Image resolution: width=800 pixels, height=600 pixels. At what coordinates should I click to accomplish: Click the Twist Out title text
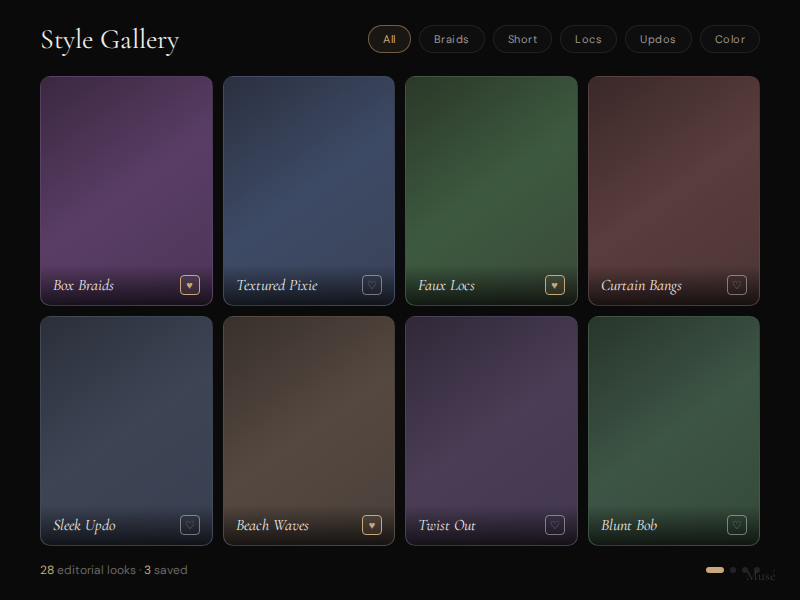[447, 525]
